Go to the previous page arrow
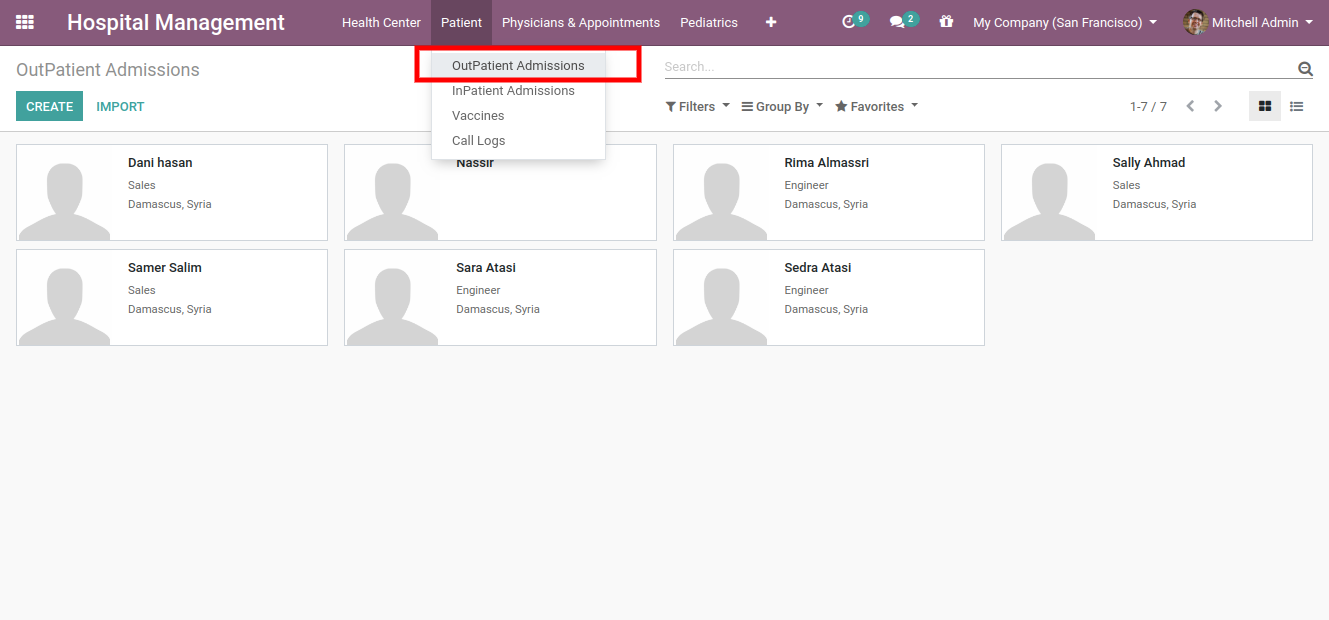This screenshot has width=1329, height=620. 1190,106
